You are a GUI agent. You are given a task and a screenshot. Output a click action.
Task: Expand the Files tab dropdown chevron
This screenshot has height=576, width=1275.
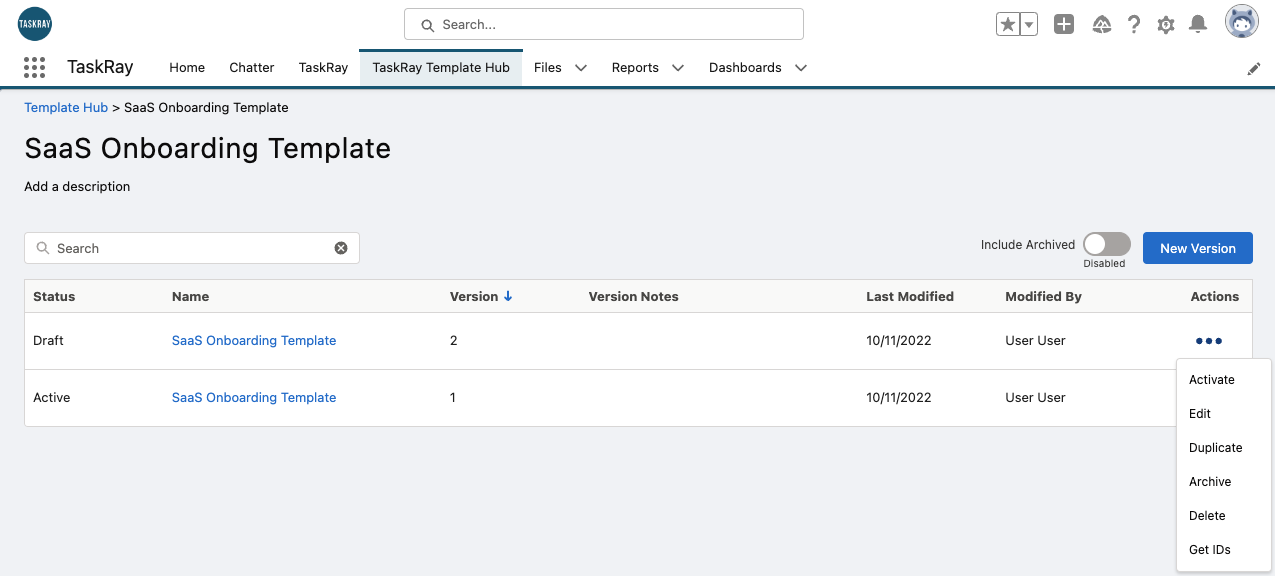(x=580, y=68)
